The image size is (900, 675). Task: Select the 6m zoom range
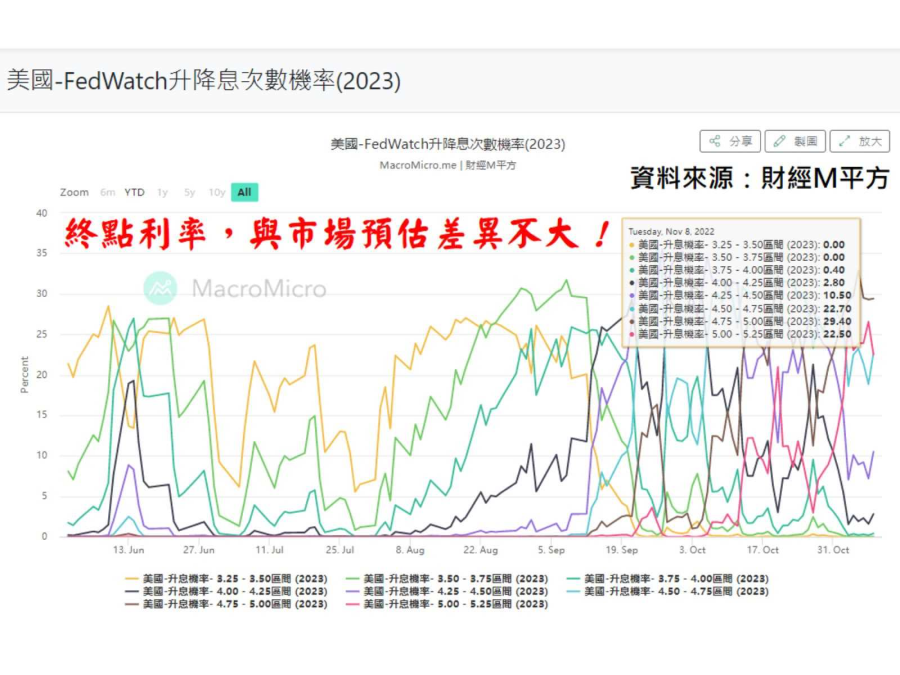click(107, 192)
